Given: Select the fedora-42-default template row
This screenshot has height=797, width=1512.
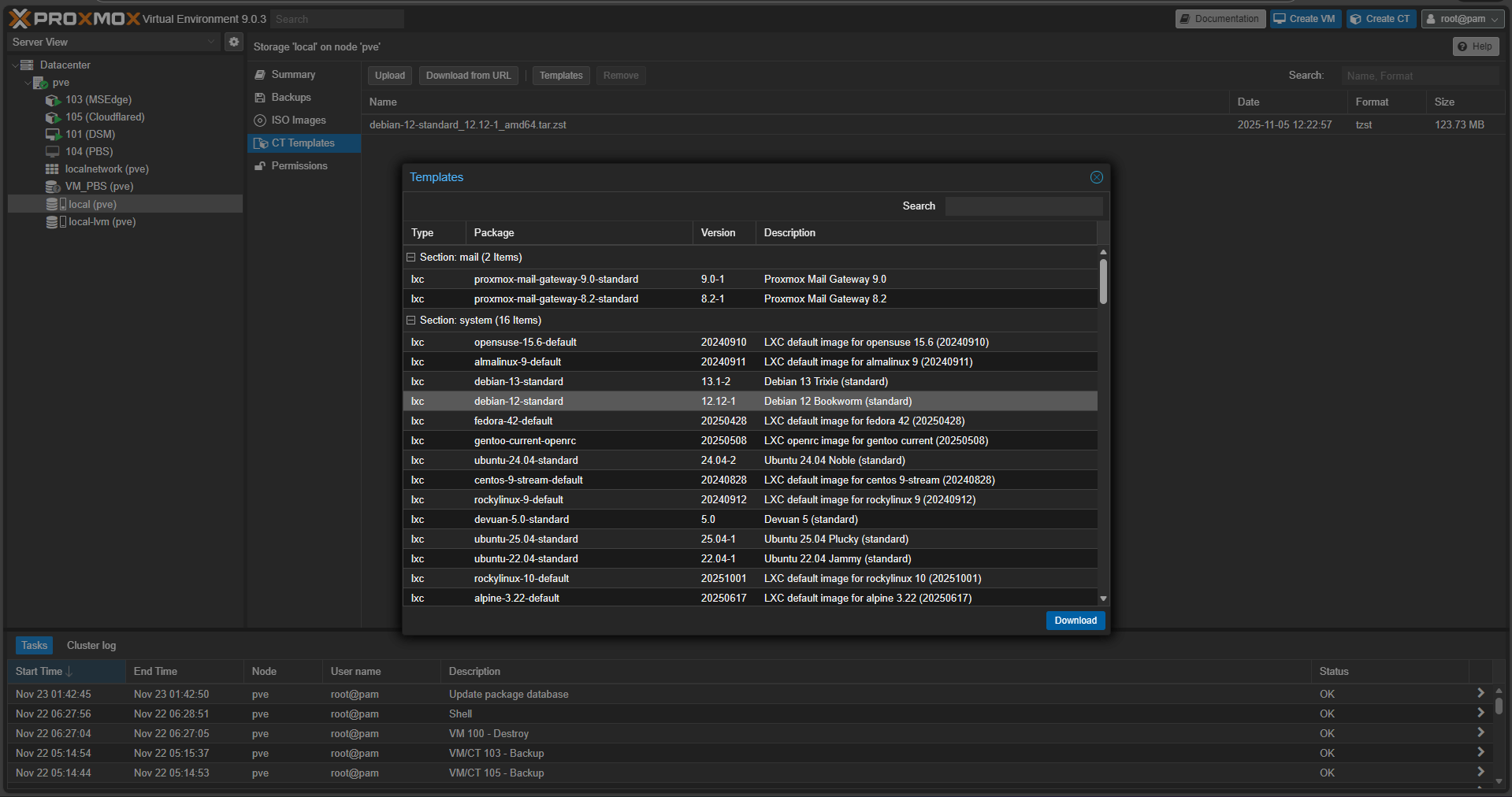Looking at the screenshot, I should [x=750, y=421].
